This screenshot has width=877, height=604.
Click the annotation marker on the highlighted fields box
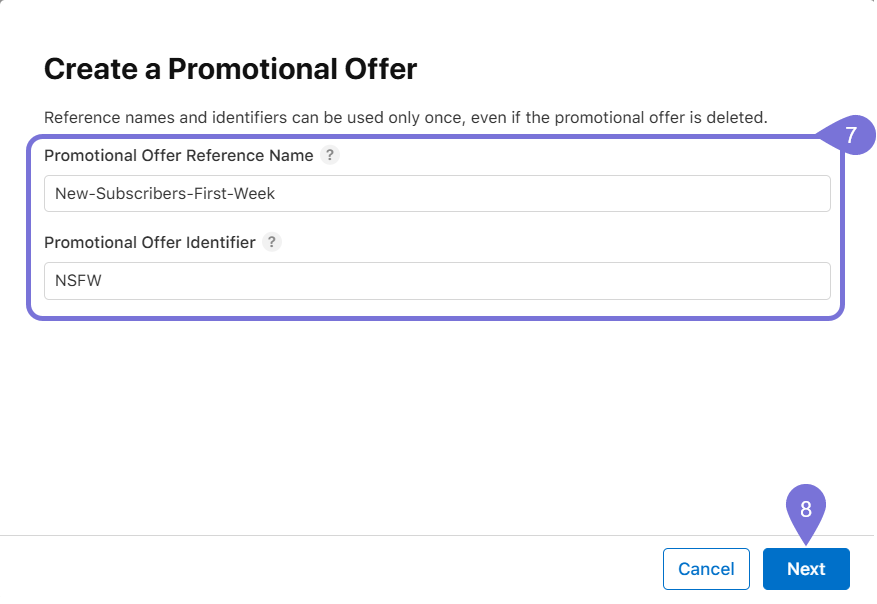[x=855, y=135]
